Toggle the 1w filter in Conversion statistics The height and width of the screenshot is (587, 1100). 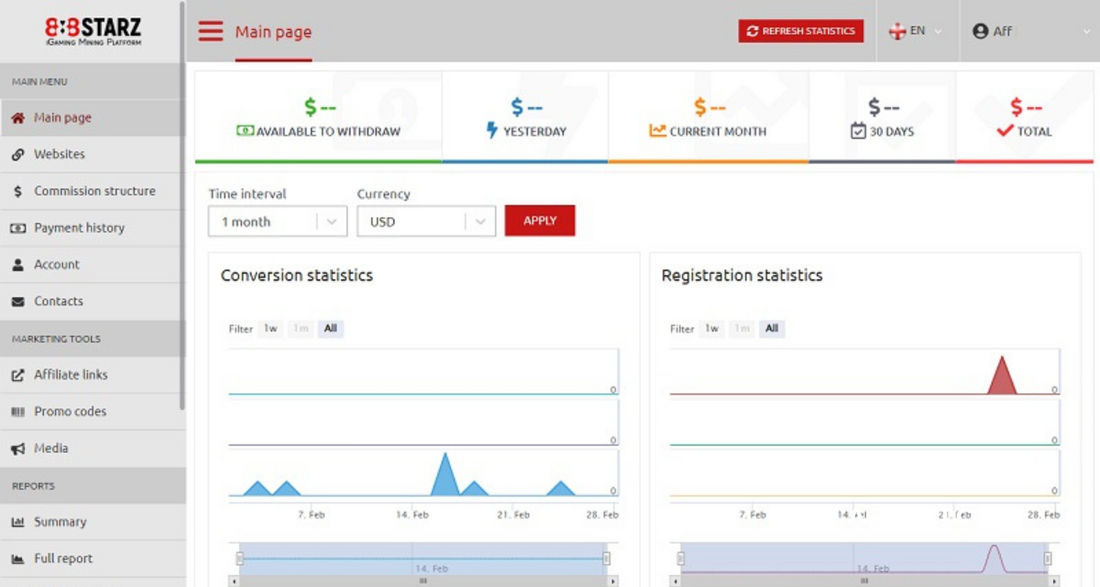[x=270, y=328]
